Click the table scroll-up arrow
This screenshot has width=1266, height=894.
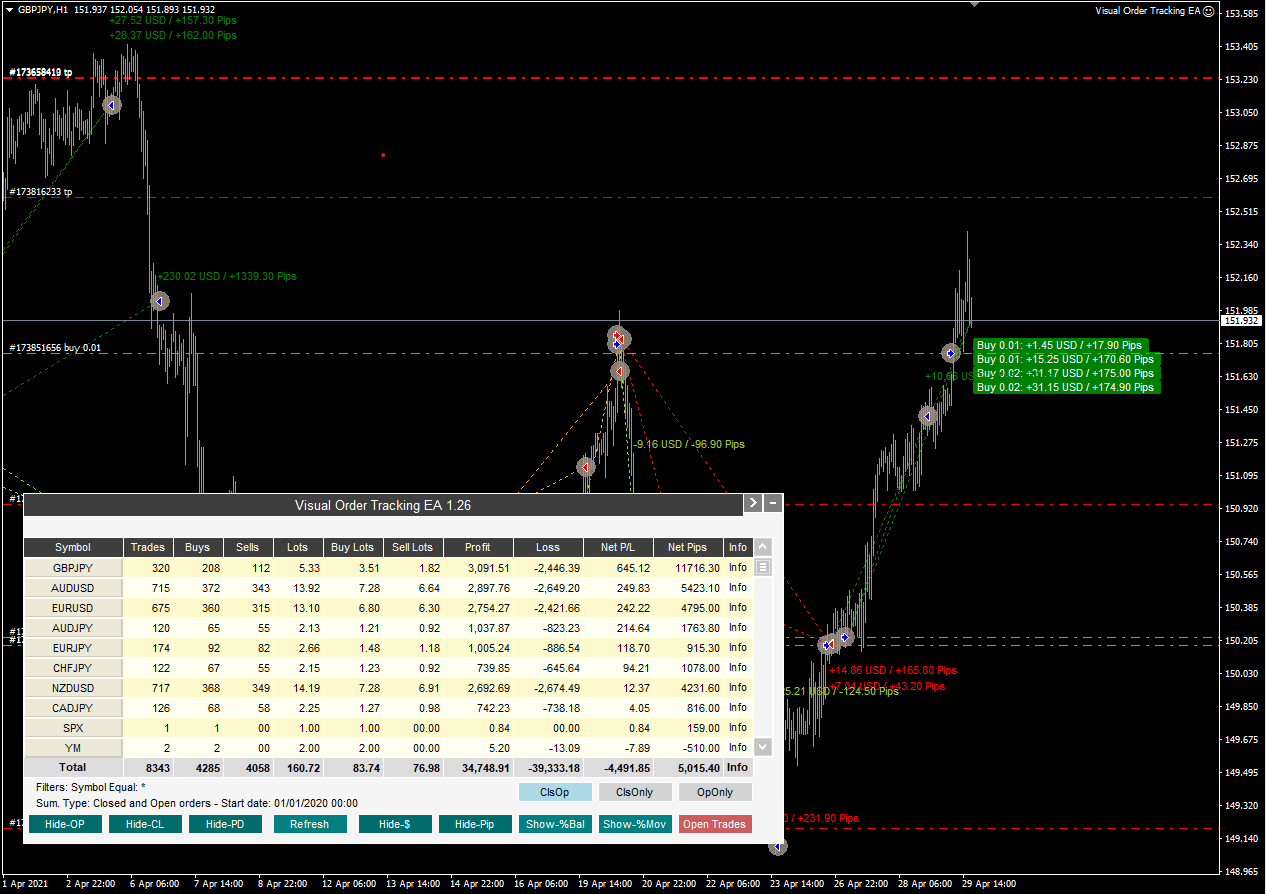click(763, 547)
